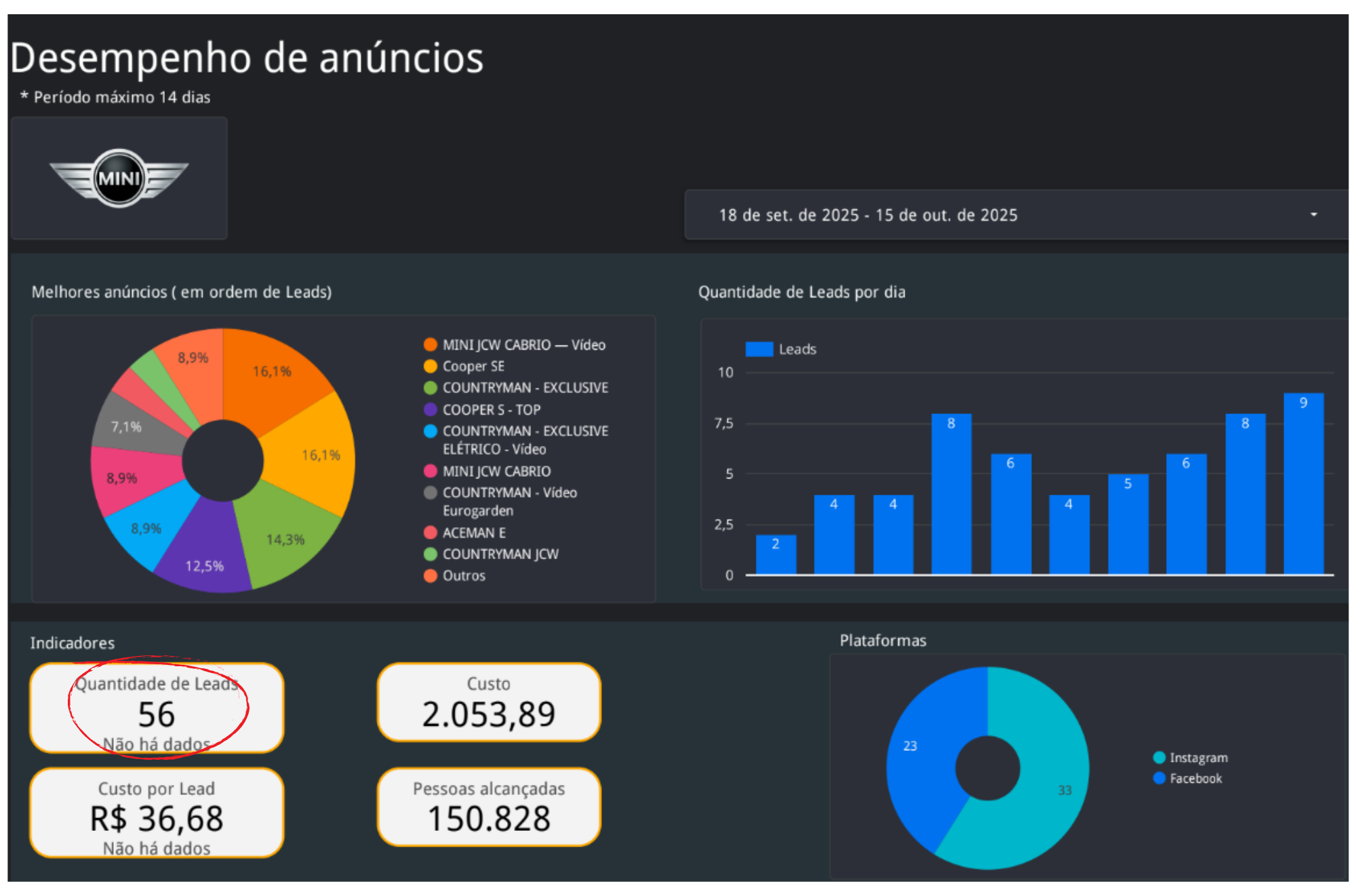
Task: Open the Custo por Lead scorecard
Action: point(157,813)
